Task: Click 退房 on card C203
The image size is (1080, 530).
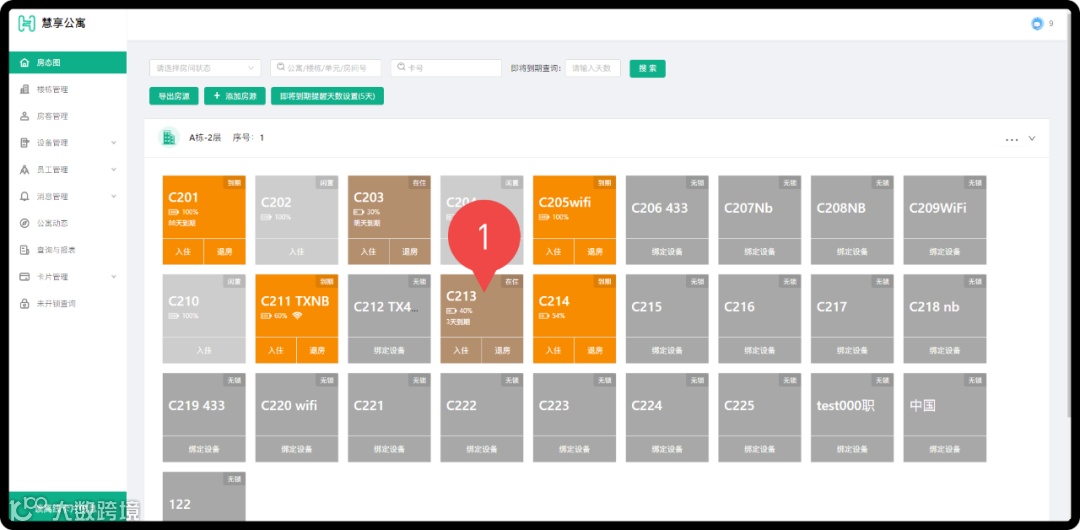Action: coord(410,252)
